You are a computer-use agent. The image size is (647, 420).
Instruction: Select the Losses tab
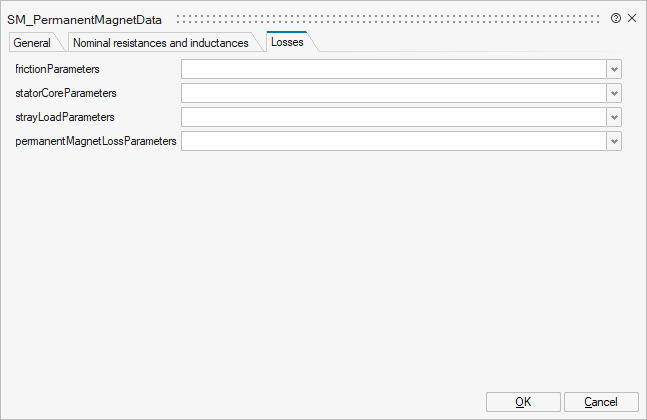tap(287, 43)
